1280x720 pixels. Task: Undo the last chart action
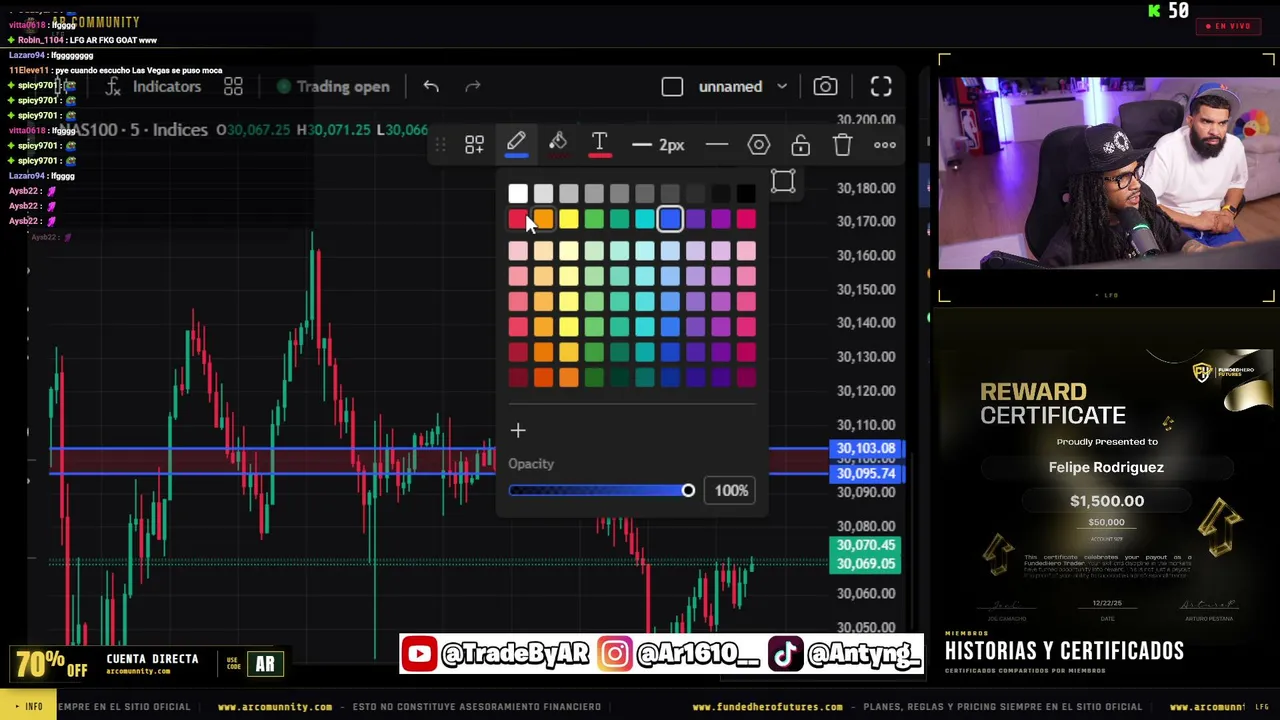tap(431, 87)
